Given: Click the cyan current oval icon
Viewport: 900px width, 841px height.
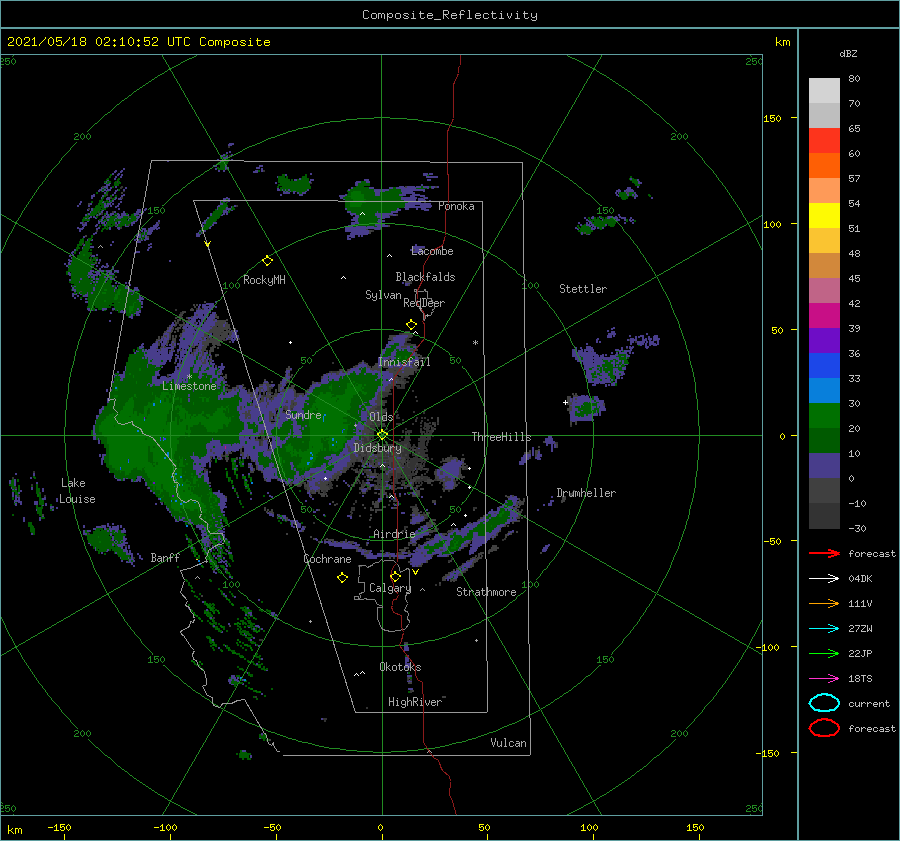Looking at the screenshot, I should point(824,703).
